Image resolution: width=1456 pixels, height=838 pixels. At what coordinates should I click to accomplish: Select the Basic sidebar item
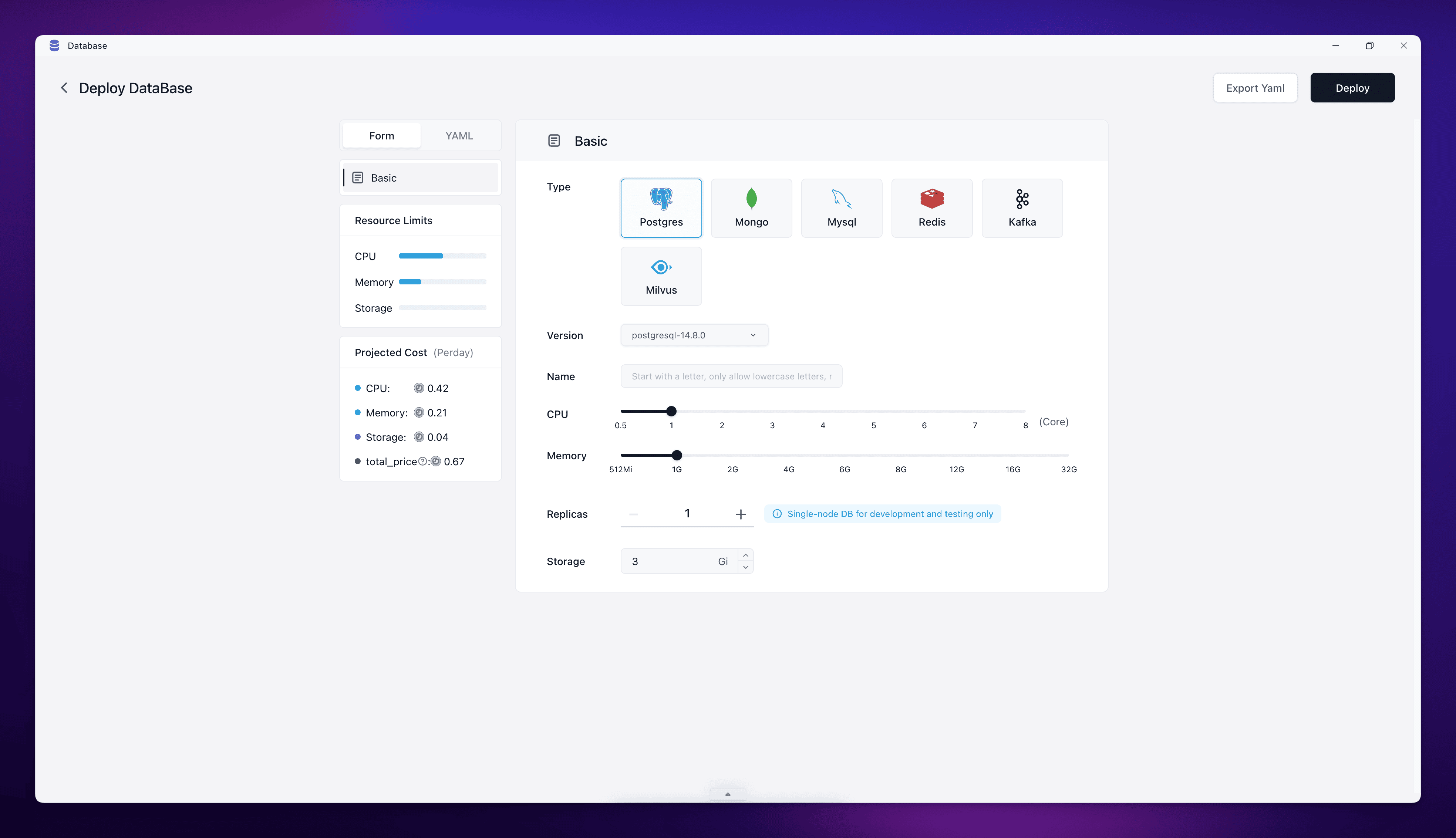[x=420, y=178]
